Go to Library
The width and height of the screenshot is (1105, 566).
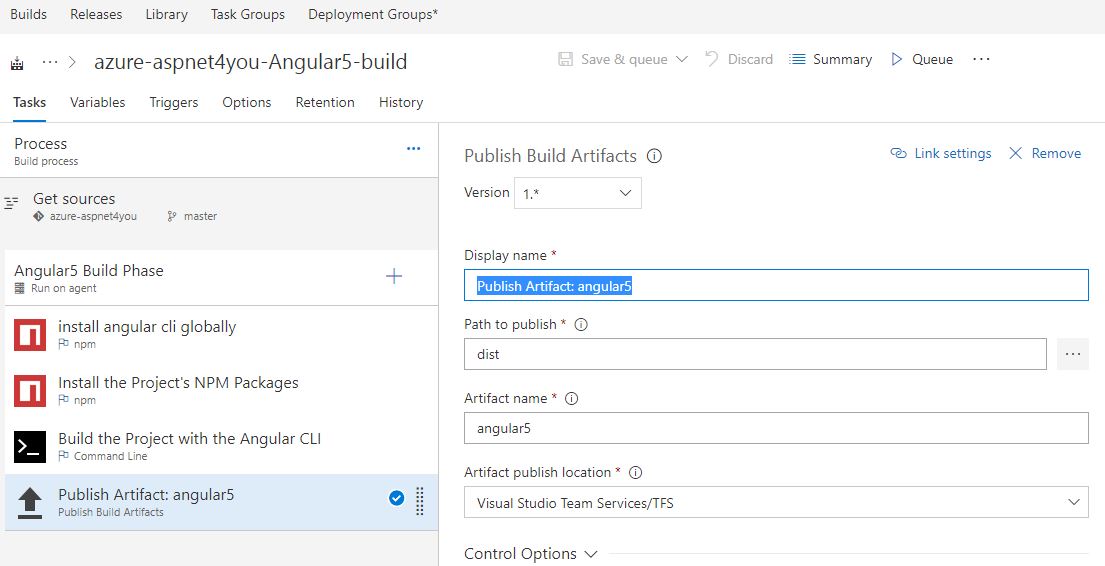pyautogui.click(x=166, y=14)
